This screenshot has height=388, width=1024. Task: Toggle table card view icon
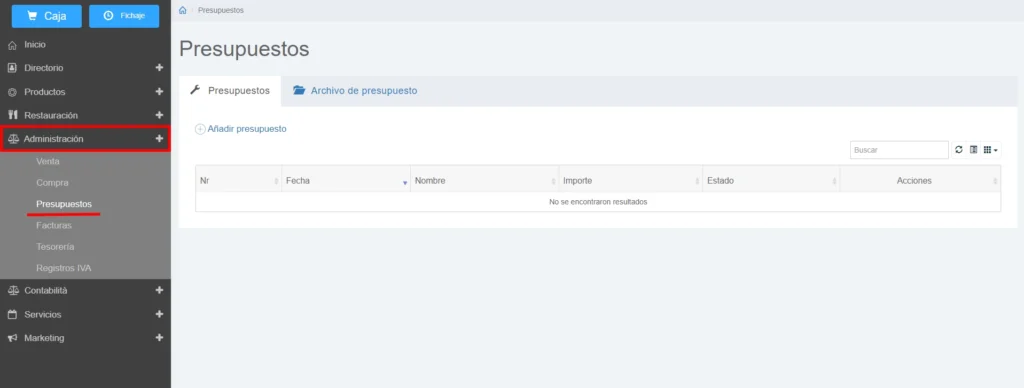[973, 150]
